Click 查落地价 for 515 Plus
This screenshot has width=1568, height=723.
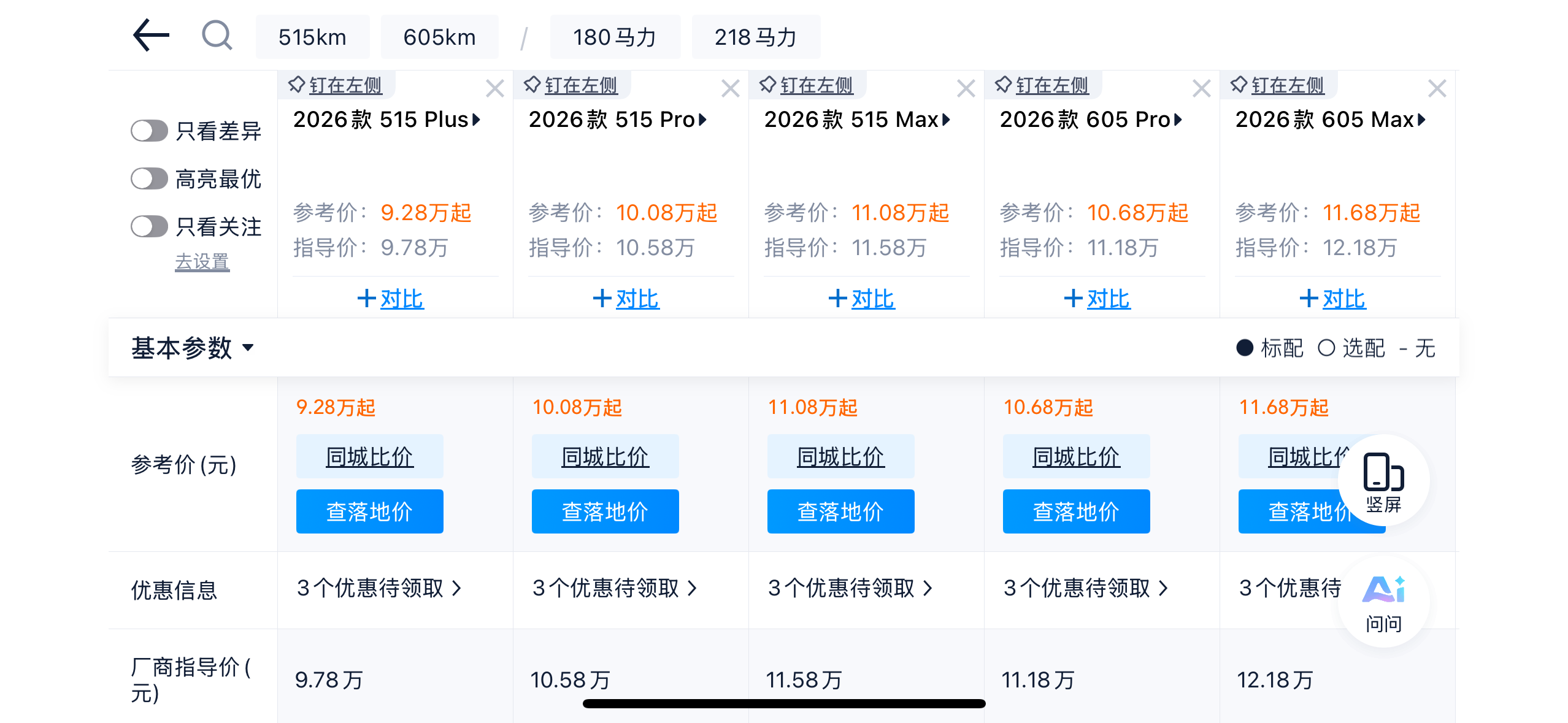tap(369, 511)
